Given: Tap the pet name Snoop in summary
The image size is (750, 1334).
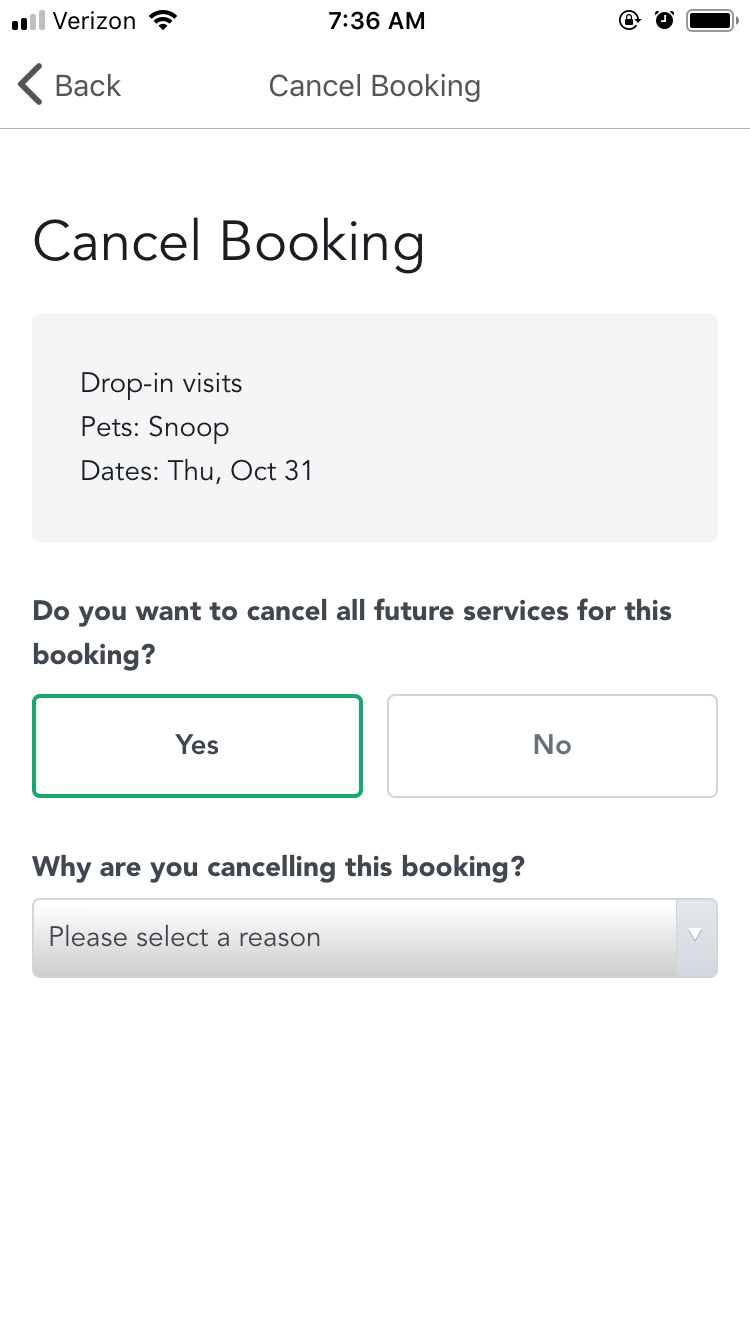Looking at the screenshot, I should 155,427.
